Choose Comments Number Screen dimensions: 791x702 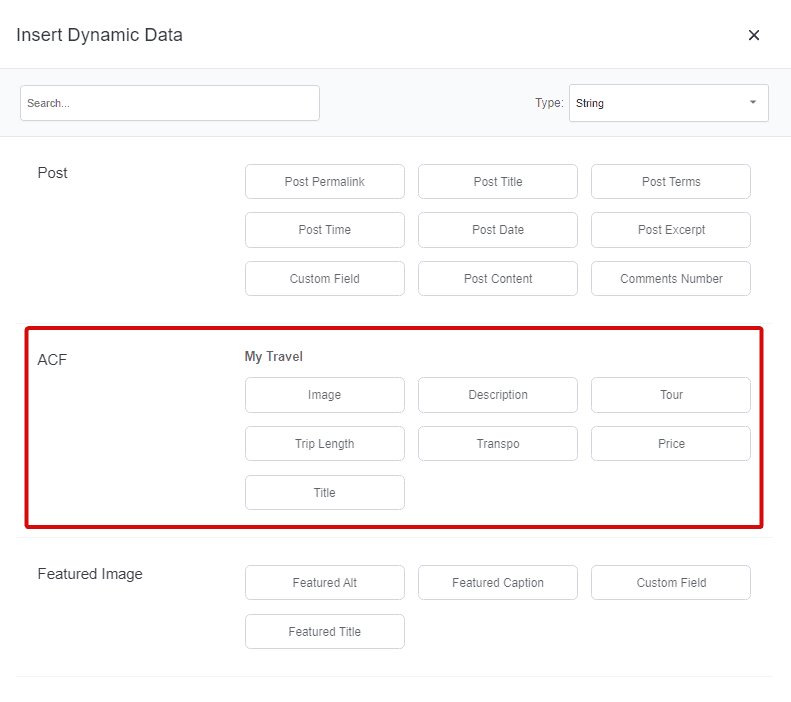(670, 278)
